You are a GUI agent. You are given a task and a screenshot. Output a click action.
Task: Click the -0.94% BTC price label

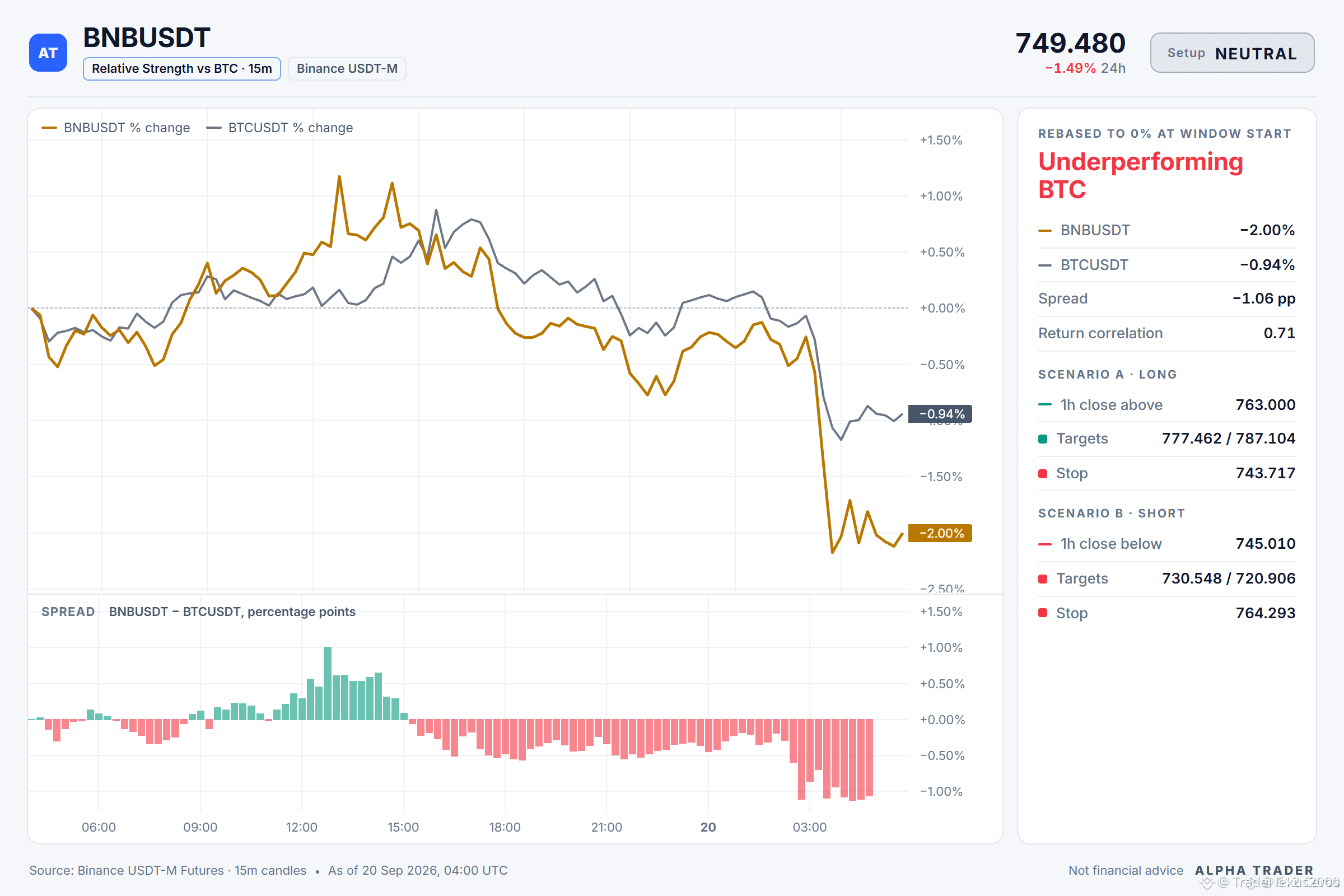click(940, 414)
